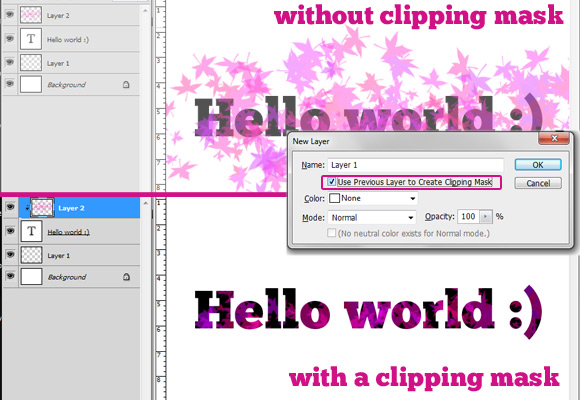Toggle eye of underlined 'Hello world :)' layer
Viewport: 580px width, 400px height.
pos(10,231)
